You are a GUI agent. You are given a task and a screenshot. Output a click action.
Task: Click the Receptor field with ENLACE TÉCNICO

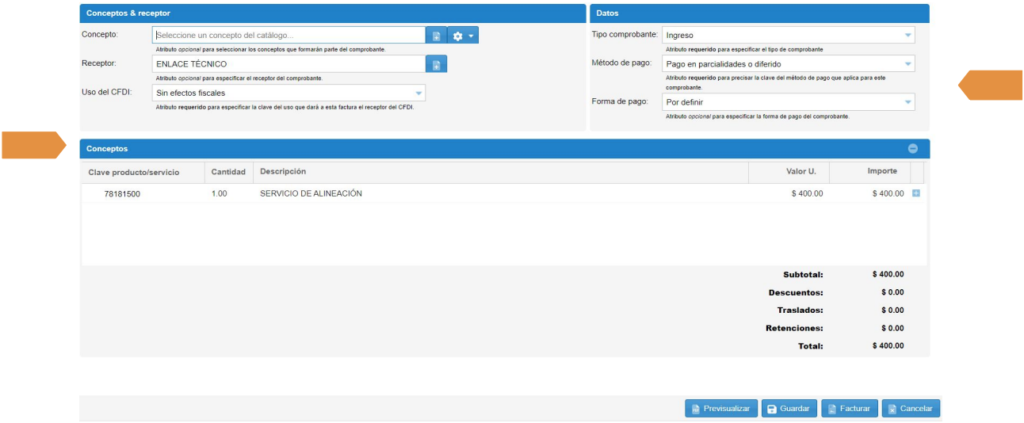click(x=288, y=64)
